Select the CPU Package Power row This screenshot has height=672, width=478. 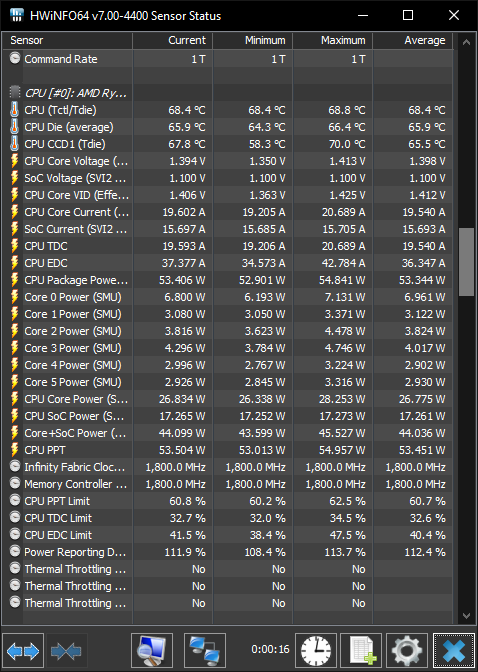(228, 280)
